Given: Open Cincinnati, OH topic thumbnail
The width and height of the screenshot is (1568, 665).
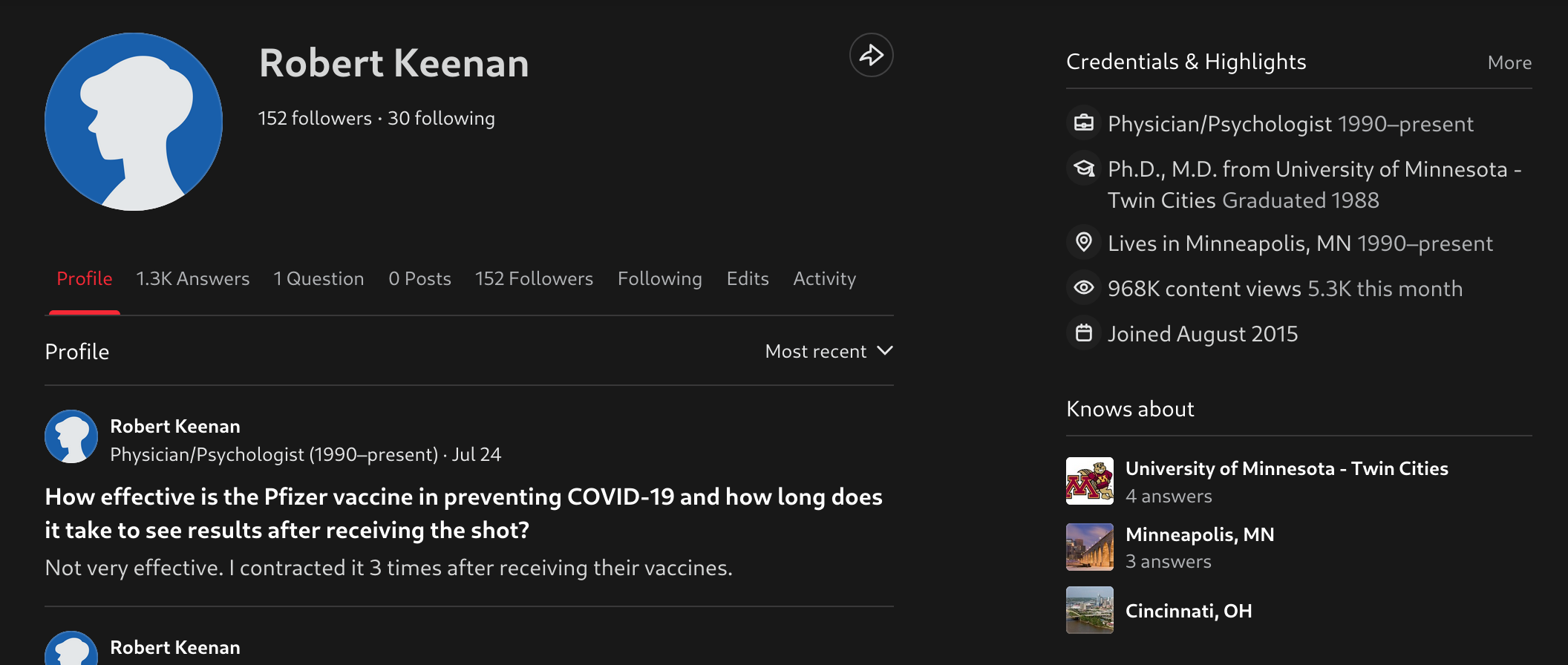Looking at the screenshot, I should [1090, 610].
